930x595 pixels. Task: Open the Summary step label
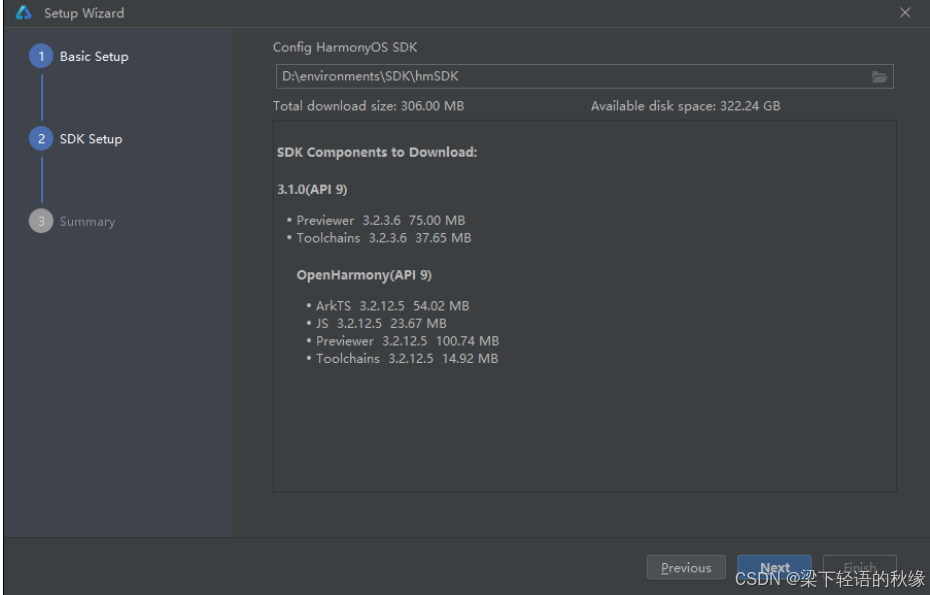(87, 221)
